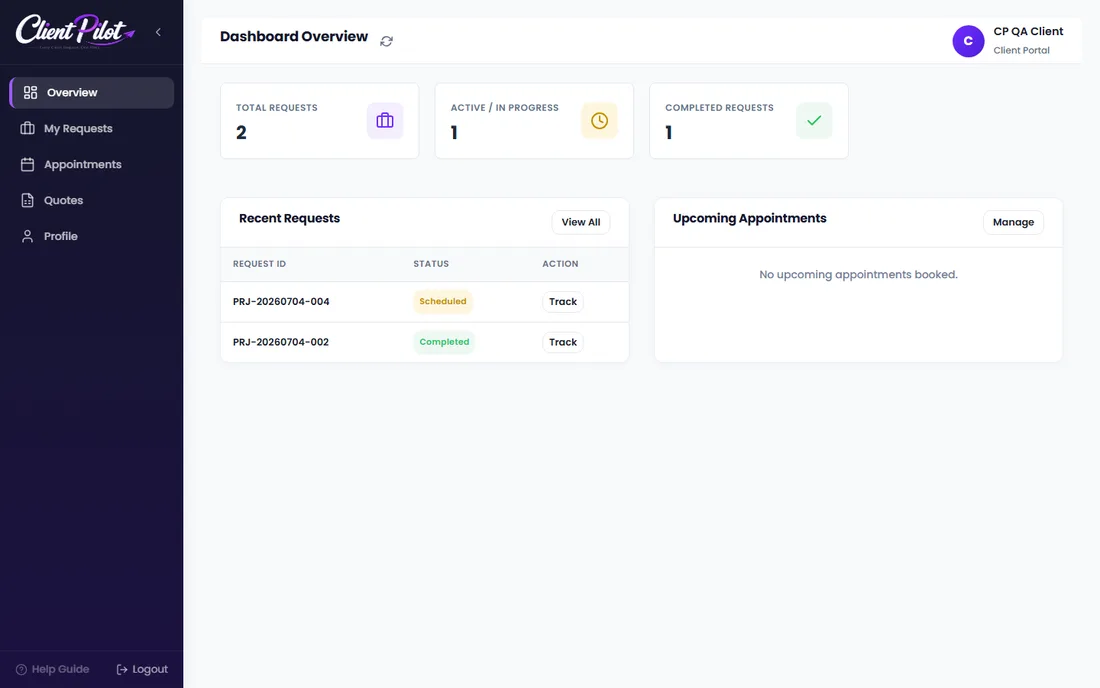Select request ID PRJ-20260704-002

point(281,342)
